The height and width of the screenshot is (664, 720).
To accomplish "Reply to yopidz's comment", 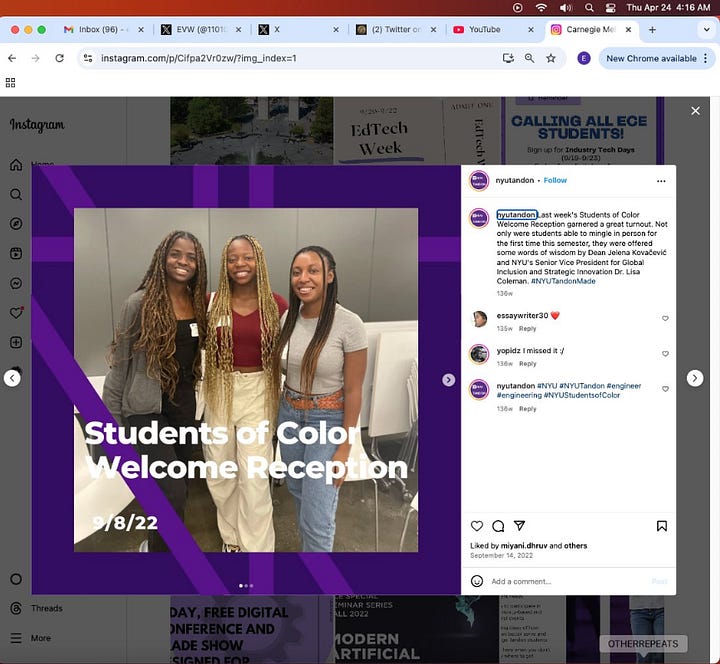I will click(x=528, y=364).
